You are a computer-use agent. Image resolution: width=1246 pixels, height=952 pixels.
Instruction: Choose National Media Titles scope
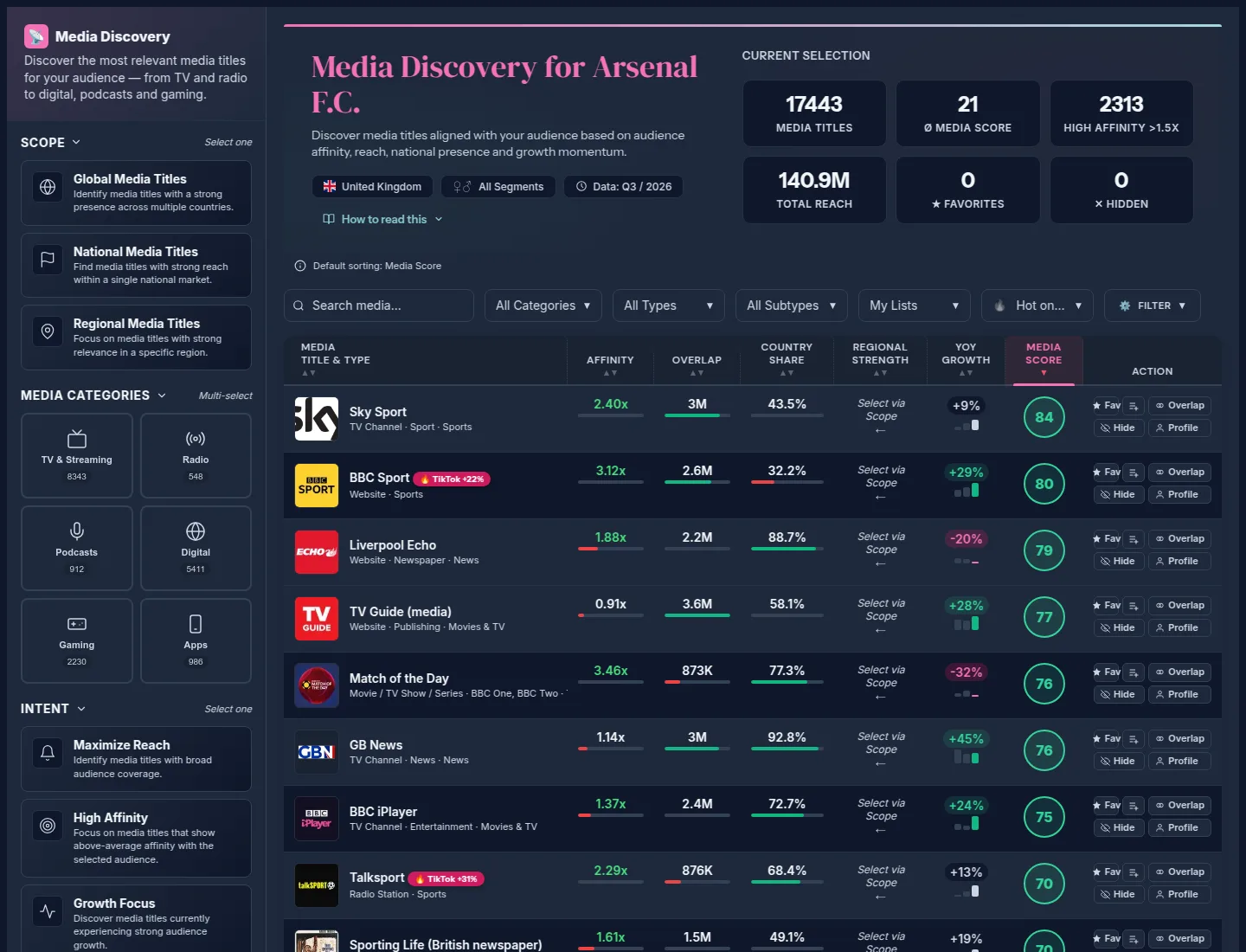(x=136, y=265)
